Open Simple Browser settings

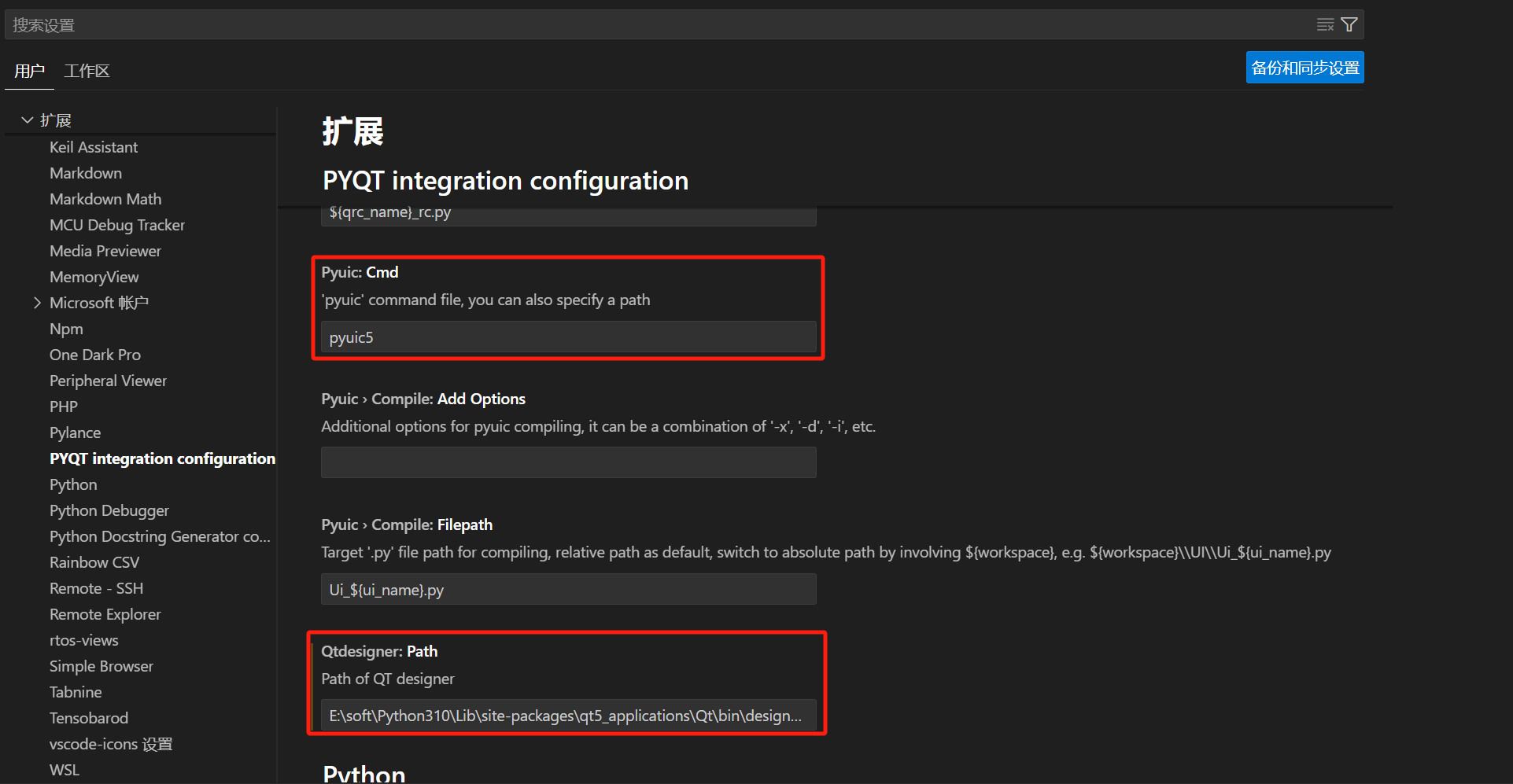pyautogui.click(x=101, y=666)
